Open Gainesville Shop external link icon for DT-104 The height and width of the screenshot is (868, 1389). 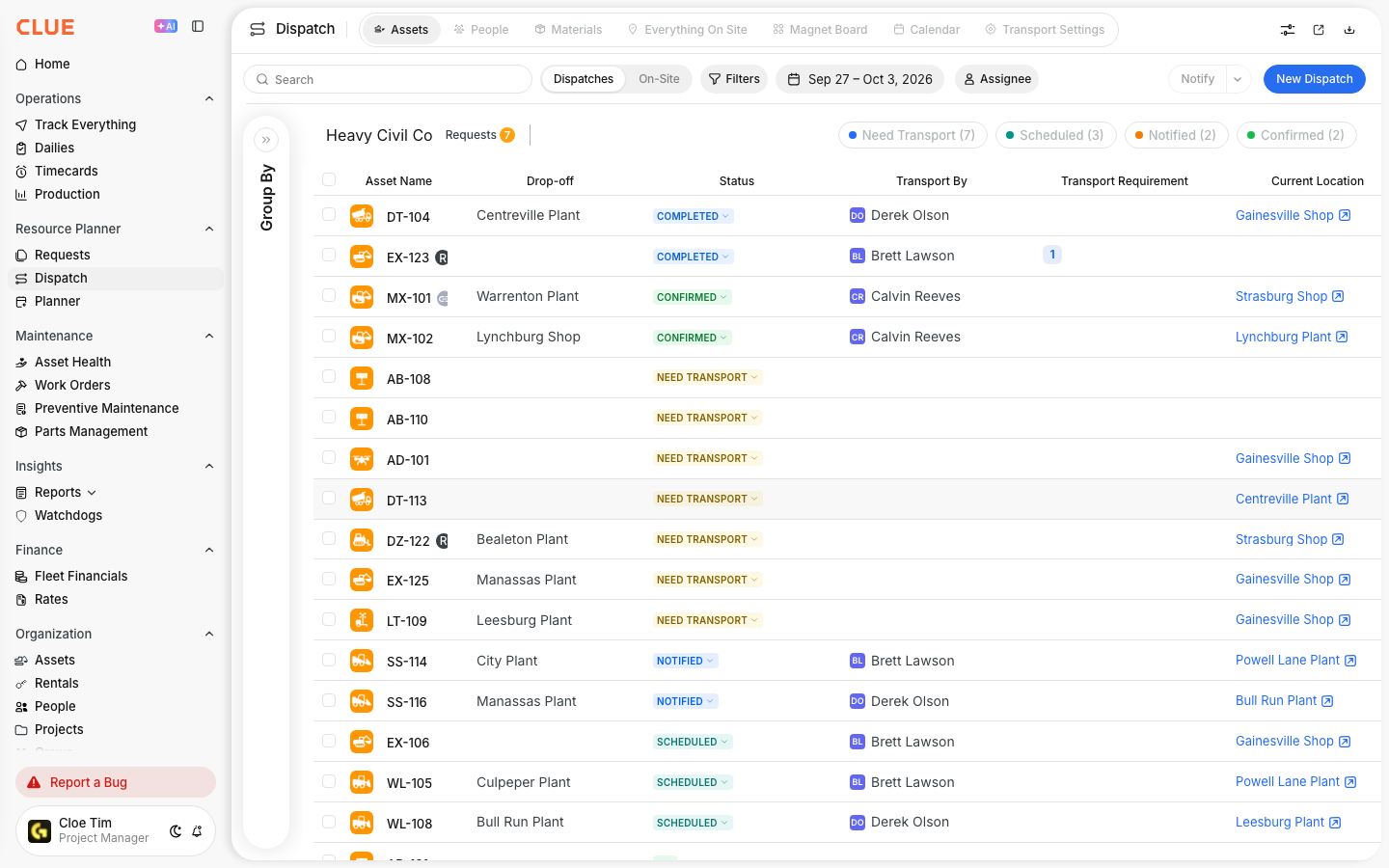(1345, 216)
